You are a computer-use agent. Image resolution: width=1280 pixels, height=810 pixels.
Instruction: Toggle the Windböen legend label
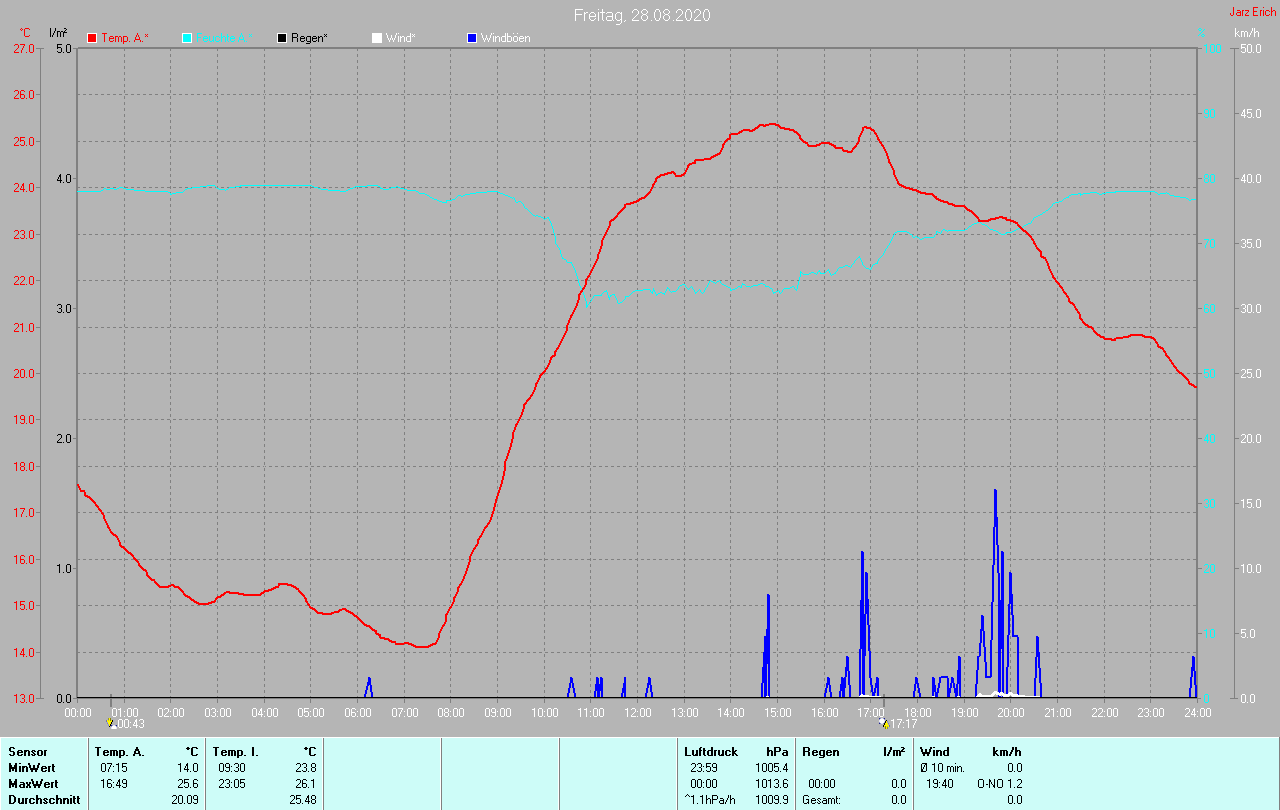tap(505, 38)
